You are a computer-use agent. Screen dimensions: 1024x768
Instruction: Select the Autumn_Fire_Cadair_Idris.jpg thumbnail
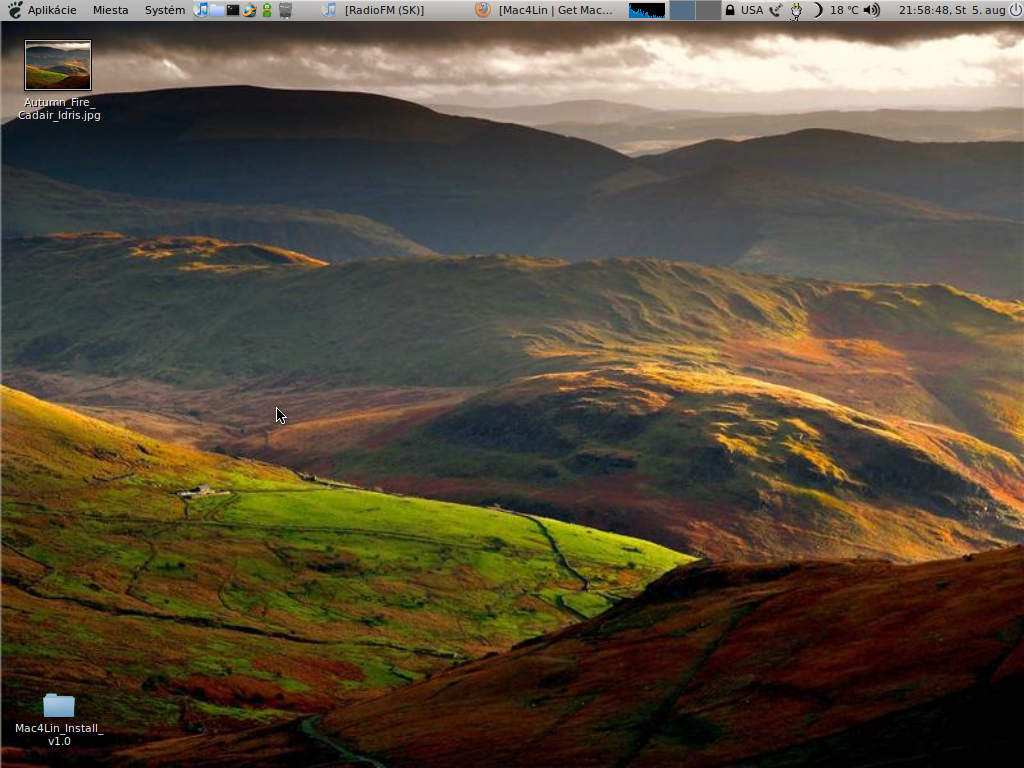pos(58,65)
